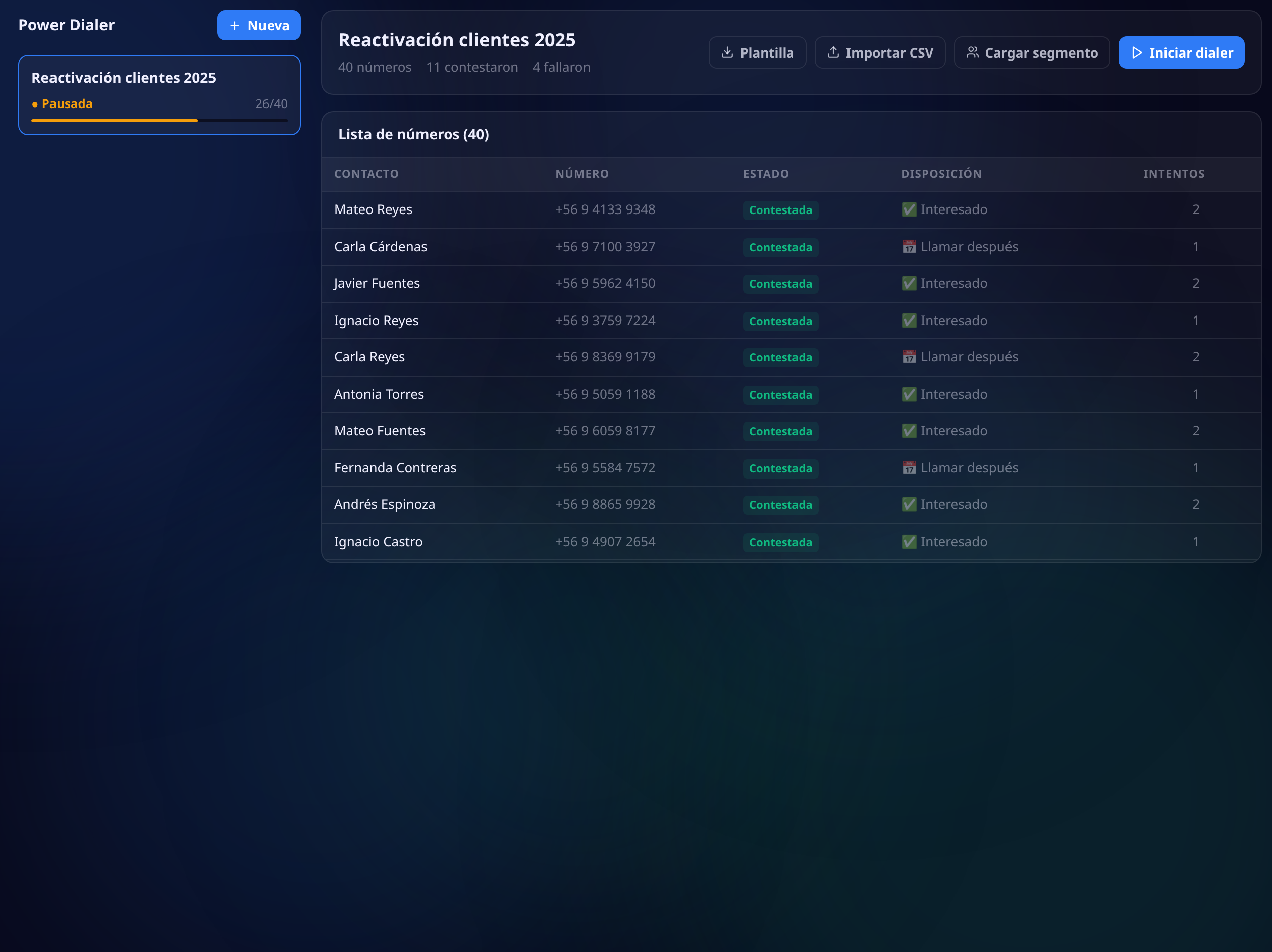Image resolution: width=1272 pixels, height=952 pixels.
Task: Open the Importar CSV button
Action: tap(879, 52)
